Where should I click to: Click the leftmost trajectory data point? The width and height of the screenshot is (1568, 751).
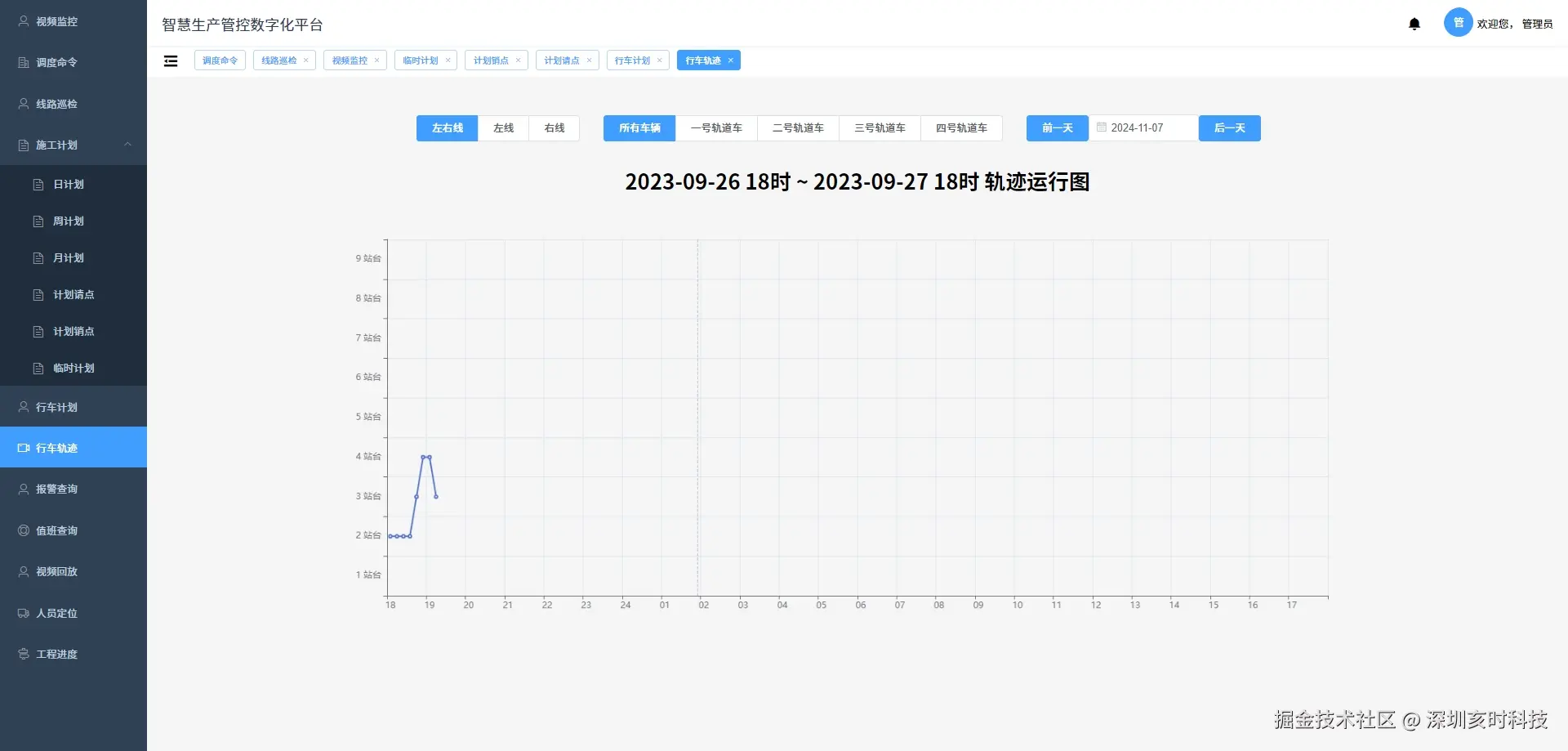click(x=390, y=536)
